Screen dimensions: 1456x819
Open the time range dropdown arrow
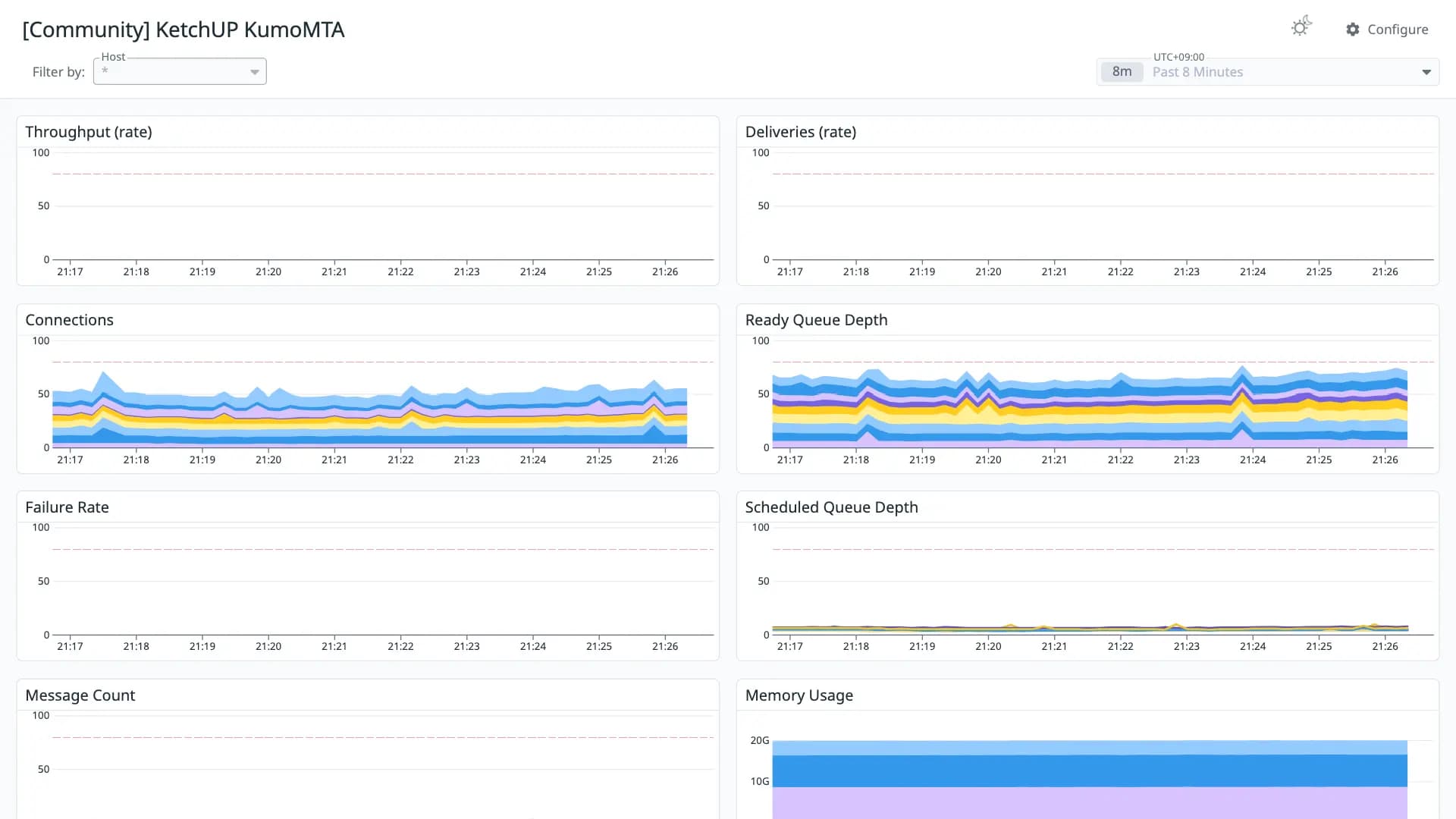point(1426,72)
